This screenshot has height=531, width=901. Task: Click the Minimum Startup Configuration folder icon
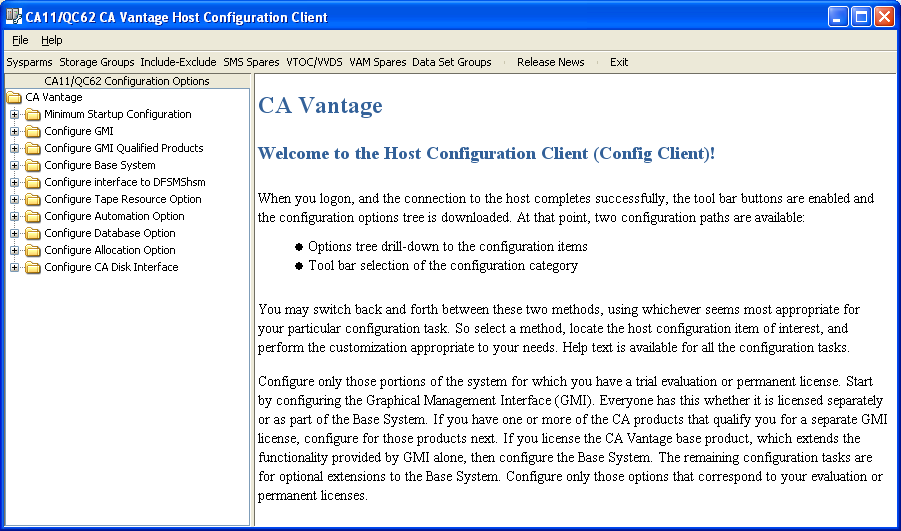(x=33, y=114)
